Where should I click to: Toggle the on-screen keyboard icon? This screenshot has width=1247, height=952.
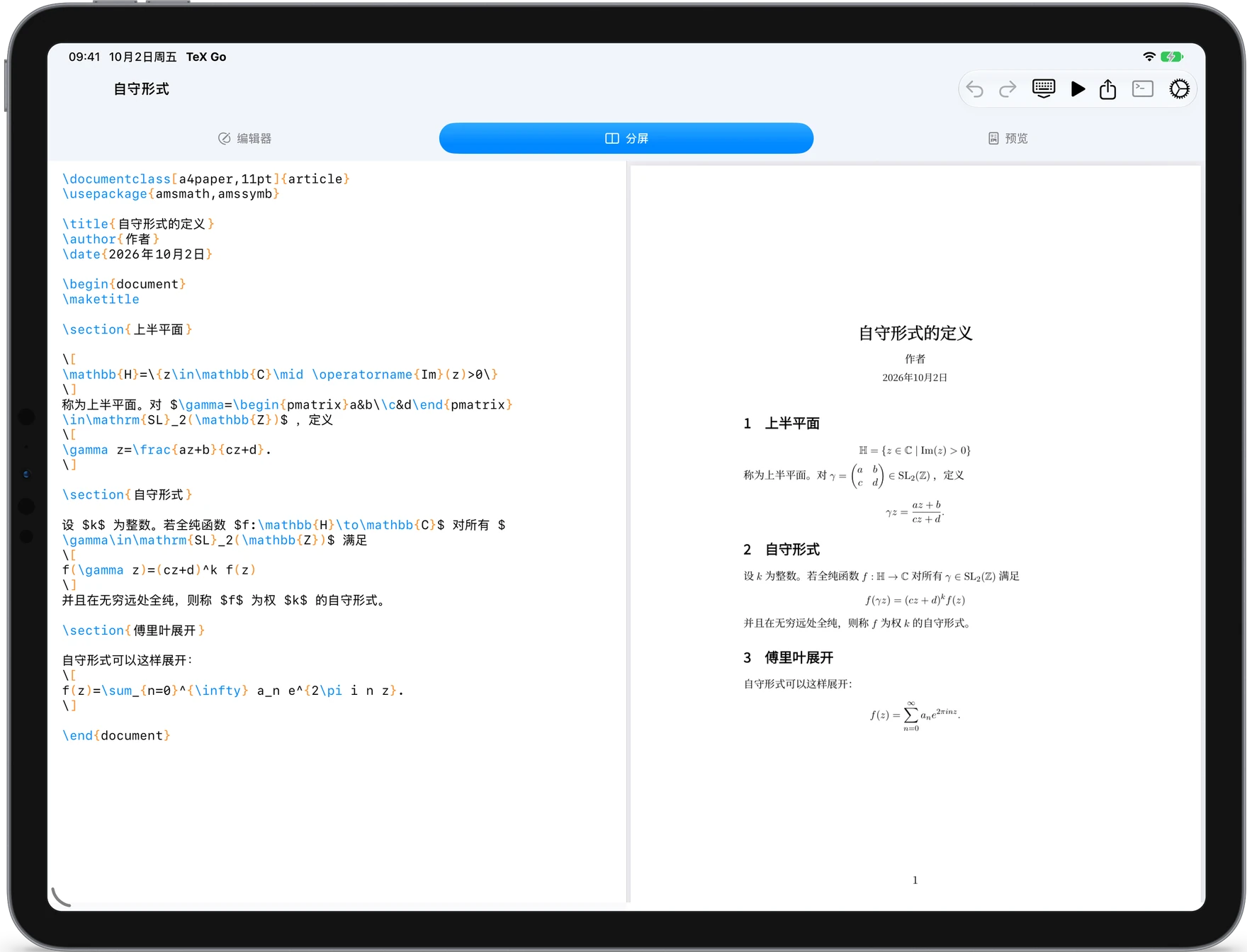pos(1044,89)
